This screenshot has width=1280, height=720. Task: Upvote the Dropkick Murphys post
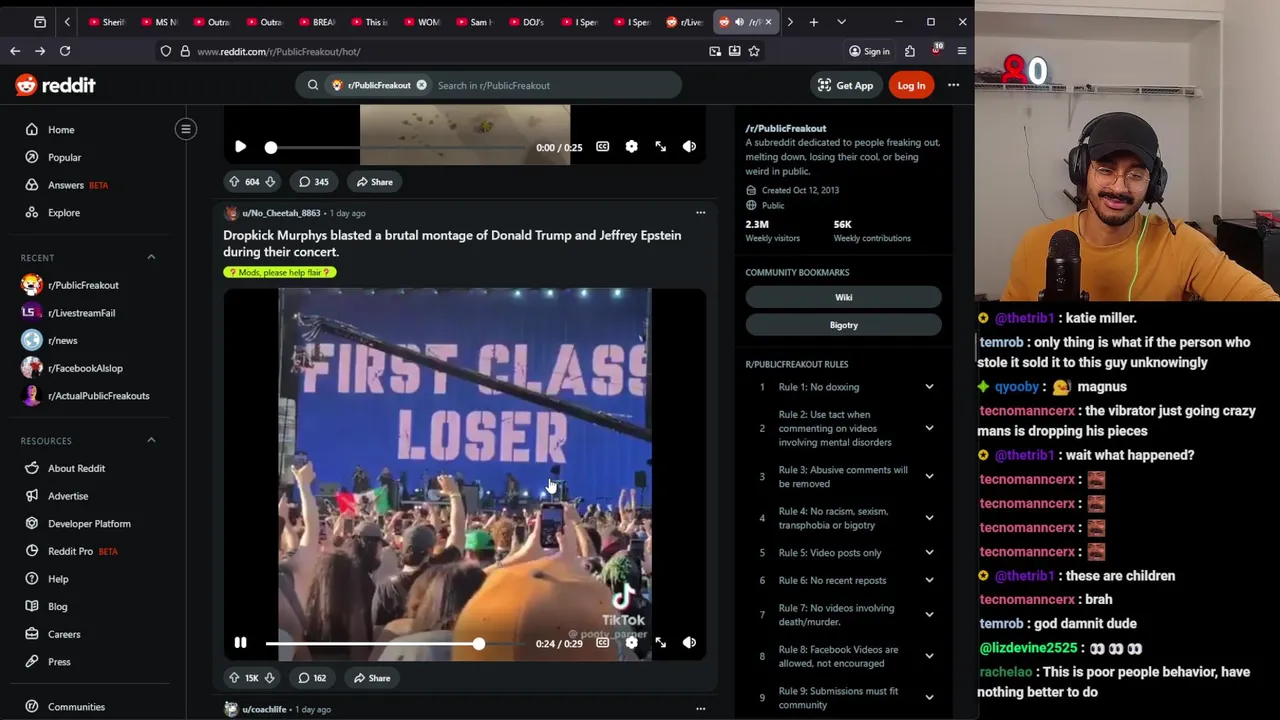pyautogui.click(x=234, y=678)
